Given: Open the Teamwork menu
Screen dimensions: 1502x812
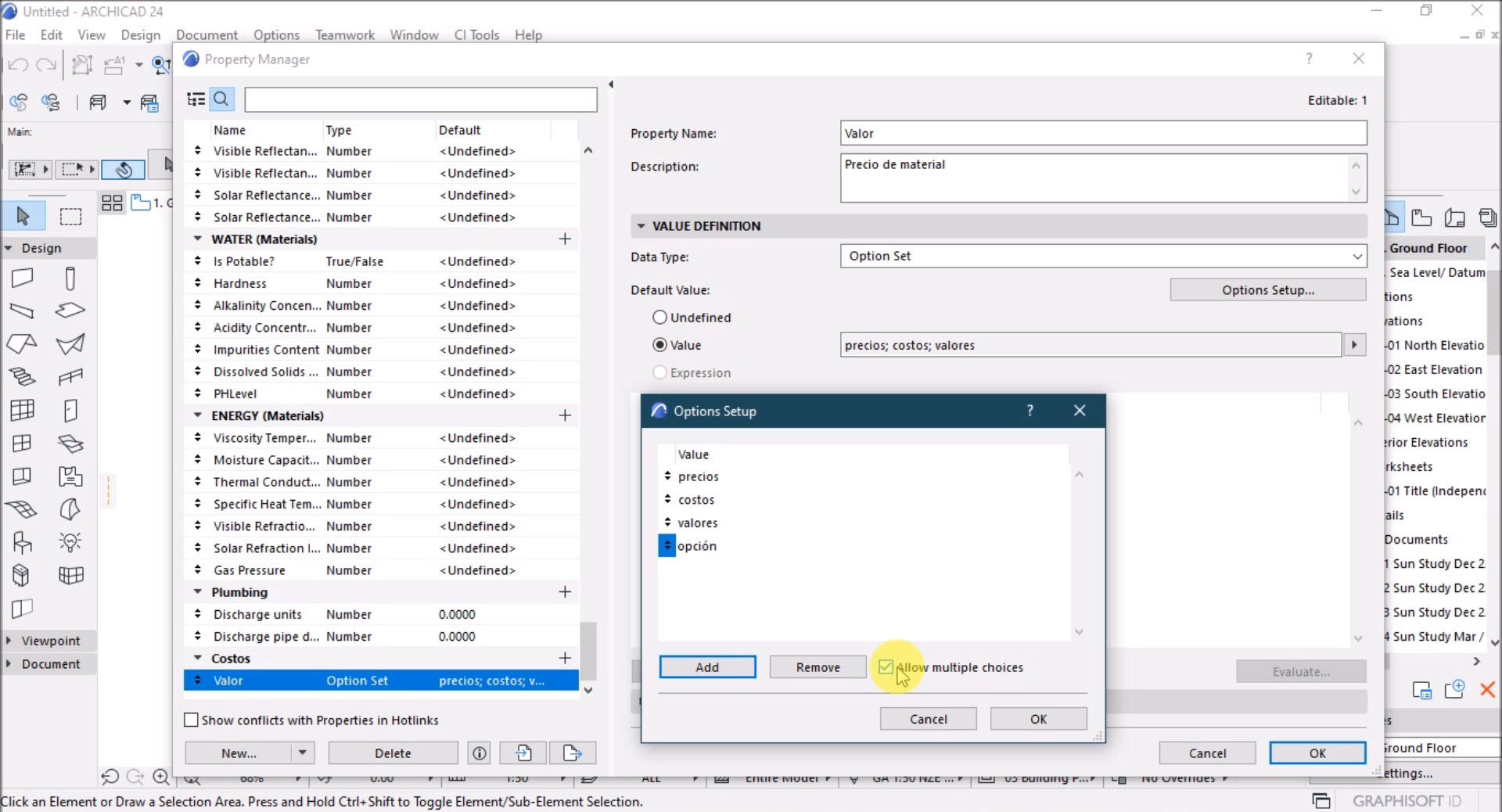Looking at the screenshot, I should click(344, 35).
